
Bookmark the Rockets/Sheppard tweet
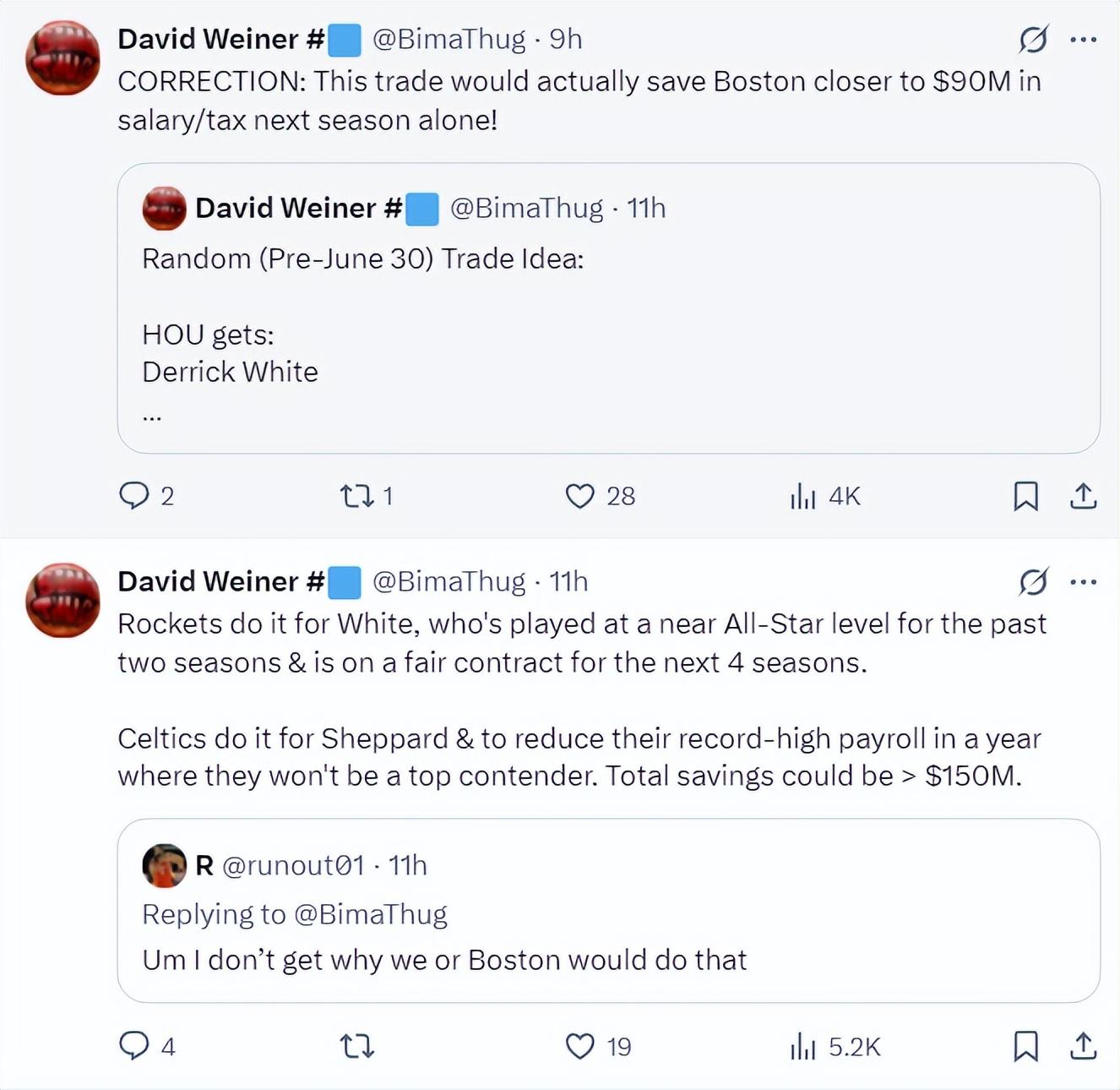tap(1025, 1047)
